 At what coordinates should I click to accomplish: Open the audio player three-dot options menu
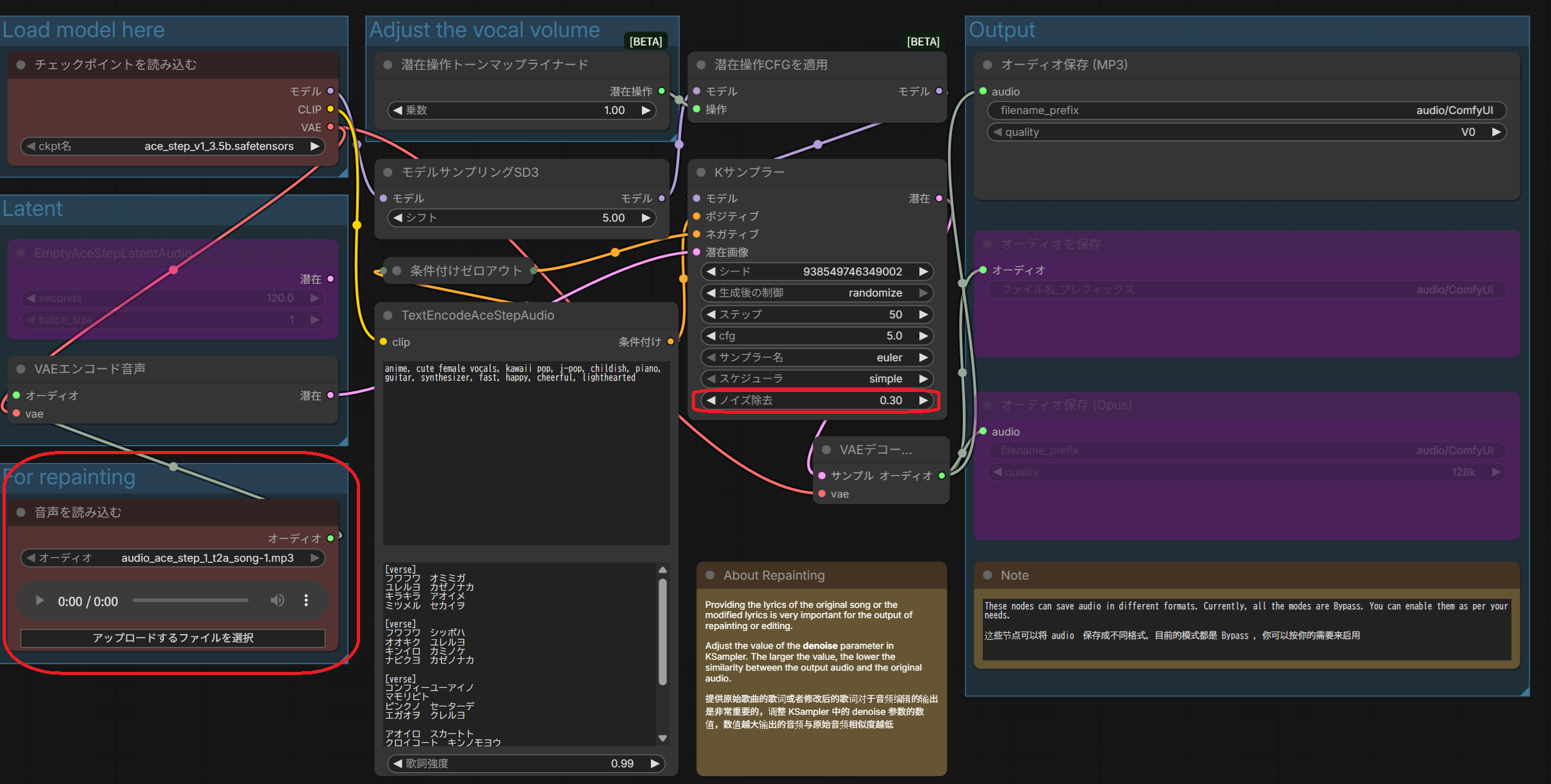tap(306, 601)
